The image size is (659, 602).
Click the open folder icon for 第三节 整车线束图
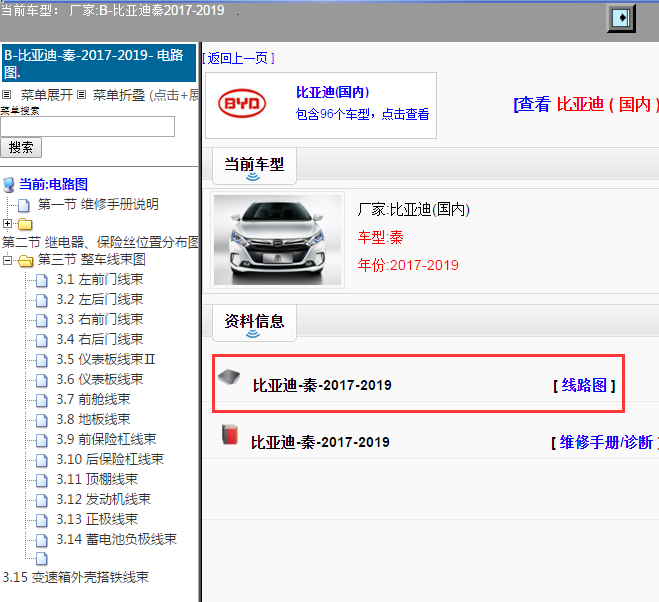coord(26,261)
